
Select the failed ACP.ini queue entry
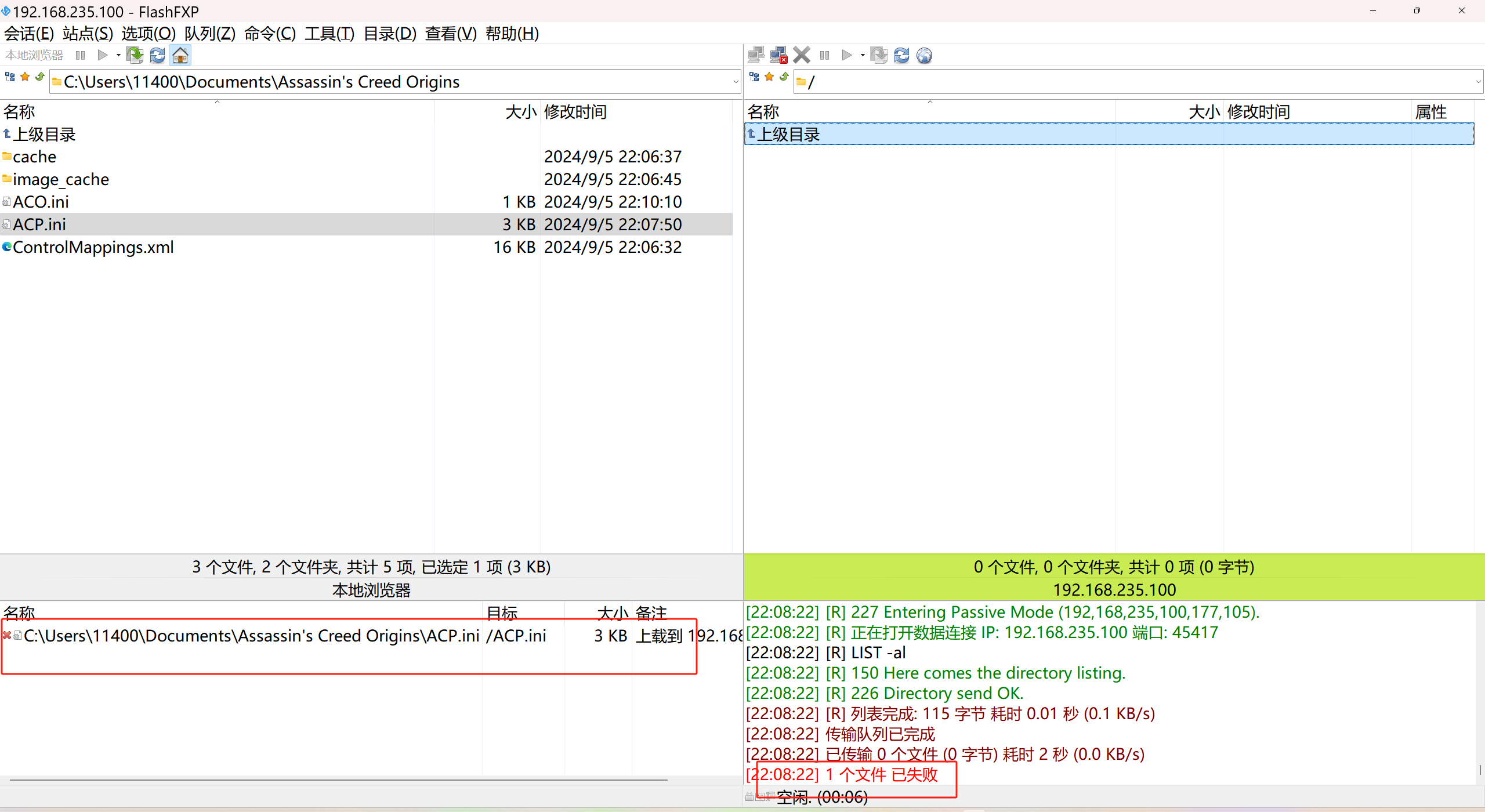coord(251,636)
